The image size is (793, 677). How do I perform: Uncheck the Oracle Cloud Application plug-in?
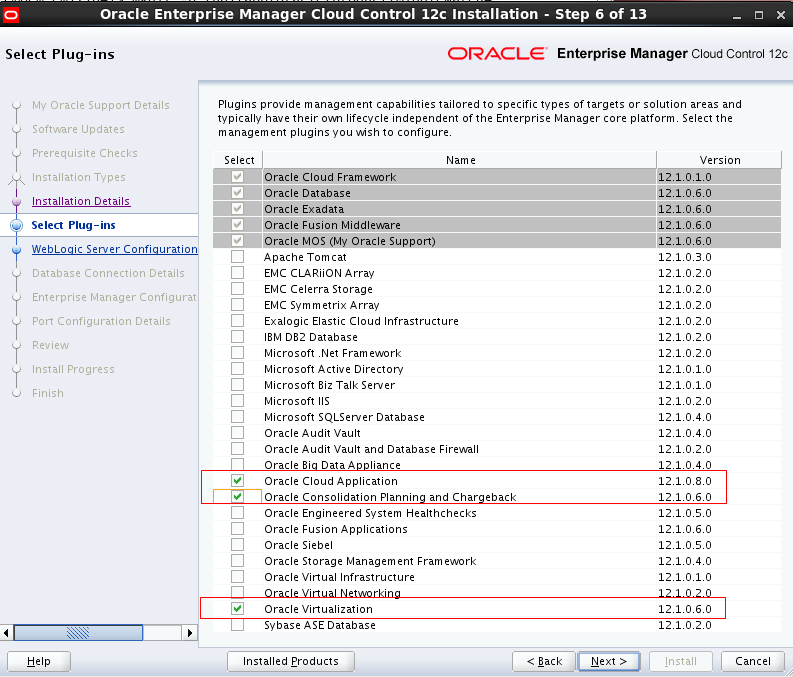pos(237,481)
